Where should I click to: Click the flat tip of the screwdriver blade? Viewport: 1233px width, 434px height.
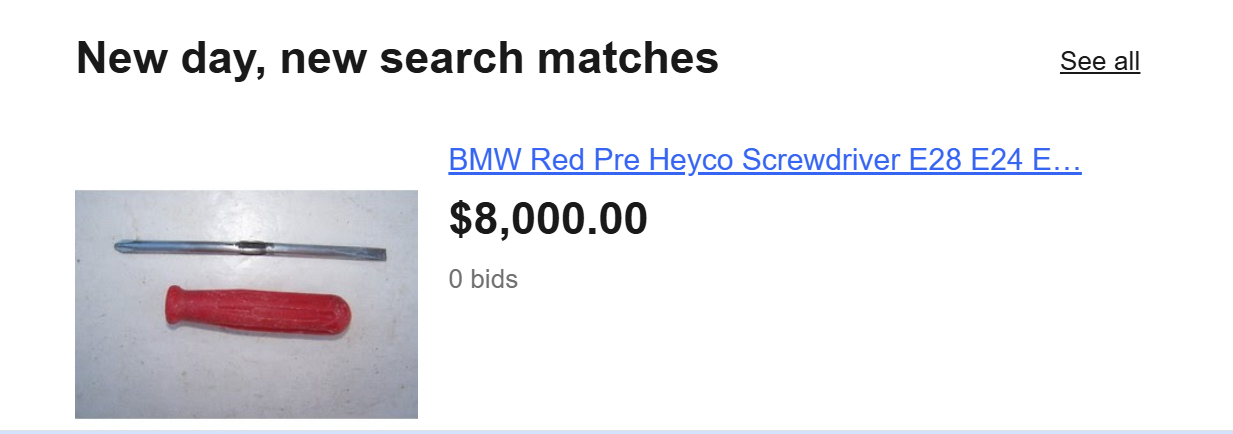click(x=378, y=255)
